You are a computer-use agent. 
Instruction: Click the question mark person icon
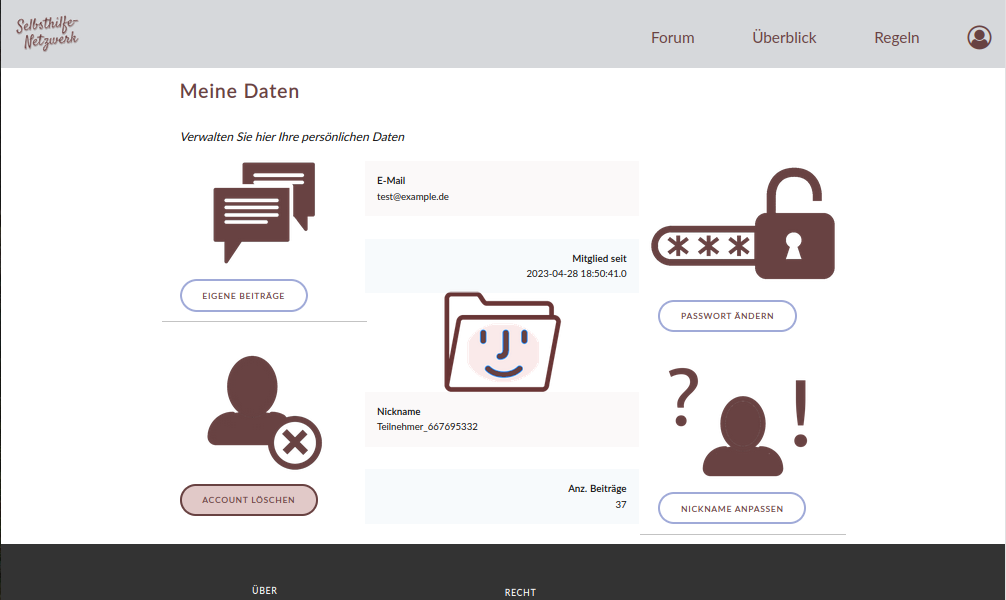(x=741, y=424)
